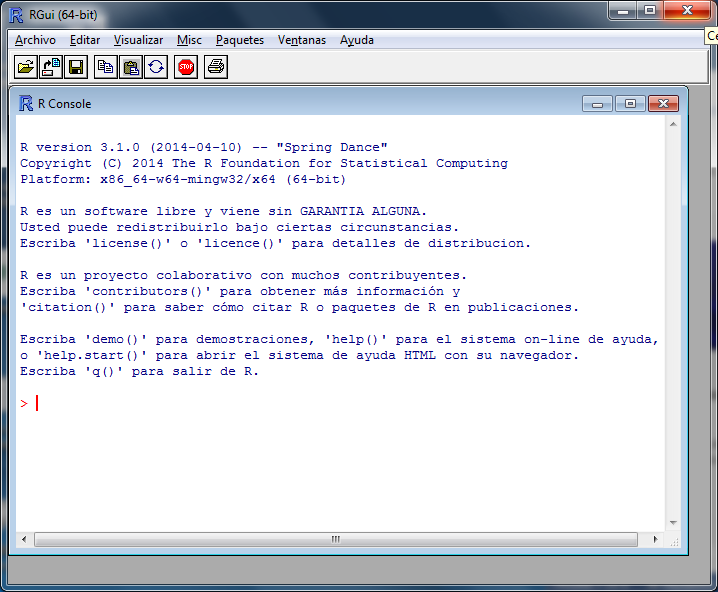
Task: Open the Visualizar menu
Action: [138, 40]
